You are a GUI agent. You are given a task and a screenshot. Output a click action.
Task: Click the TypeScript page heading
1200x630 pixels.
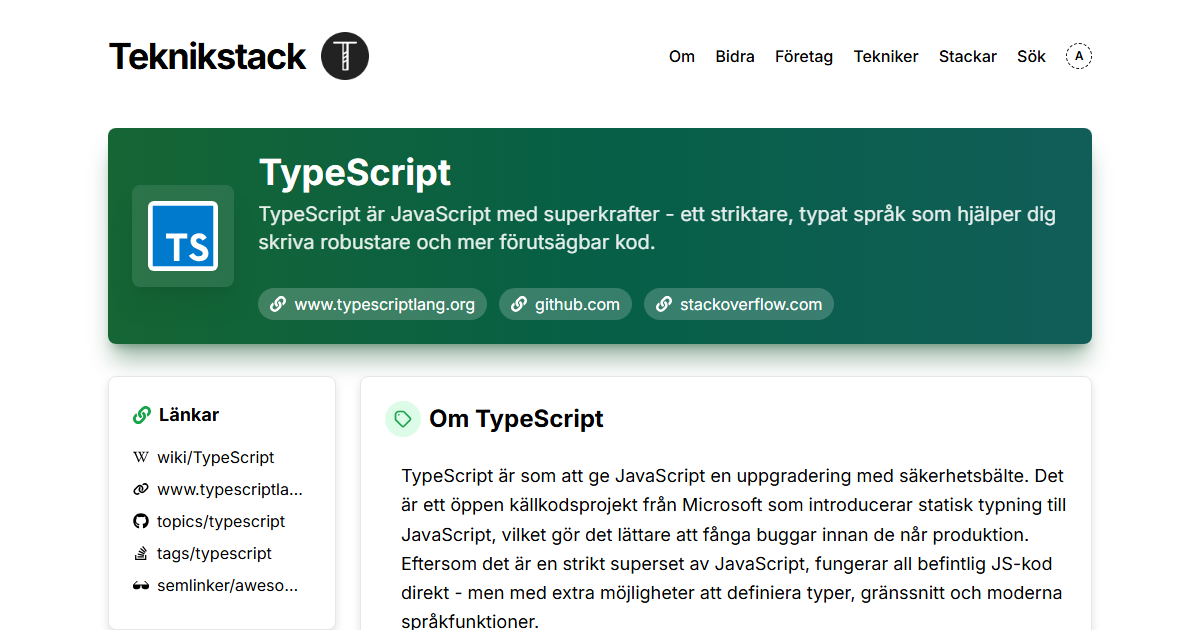click(355, 173)
